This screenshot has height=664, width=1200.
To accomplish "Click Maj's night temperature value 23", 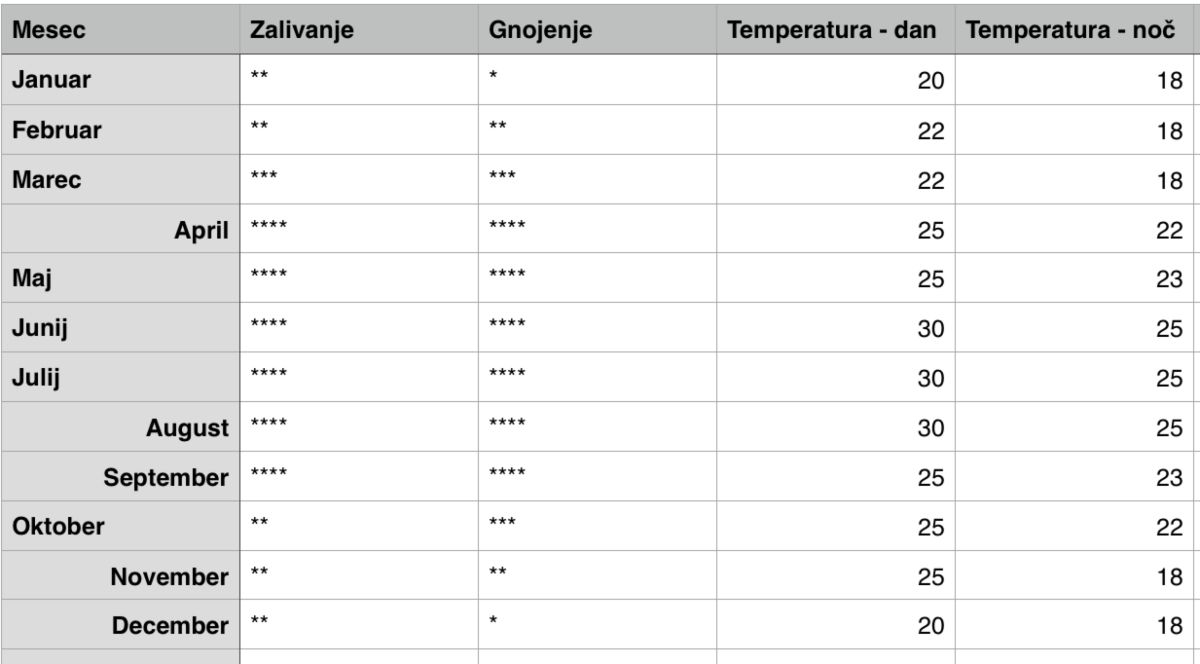I will (1169, 279).
